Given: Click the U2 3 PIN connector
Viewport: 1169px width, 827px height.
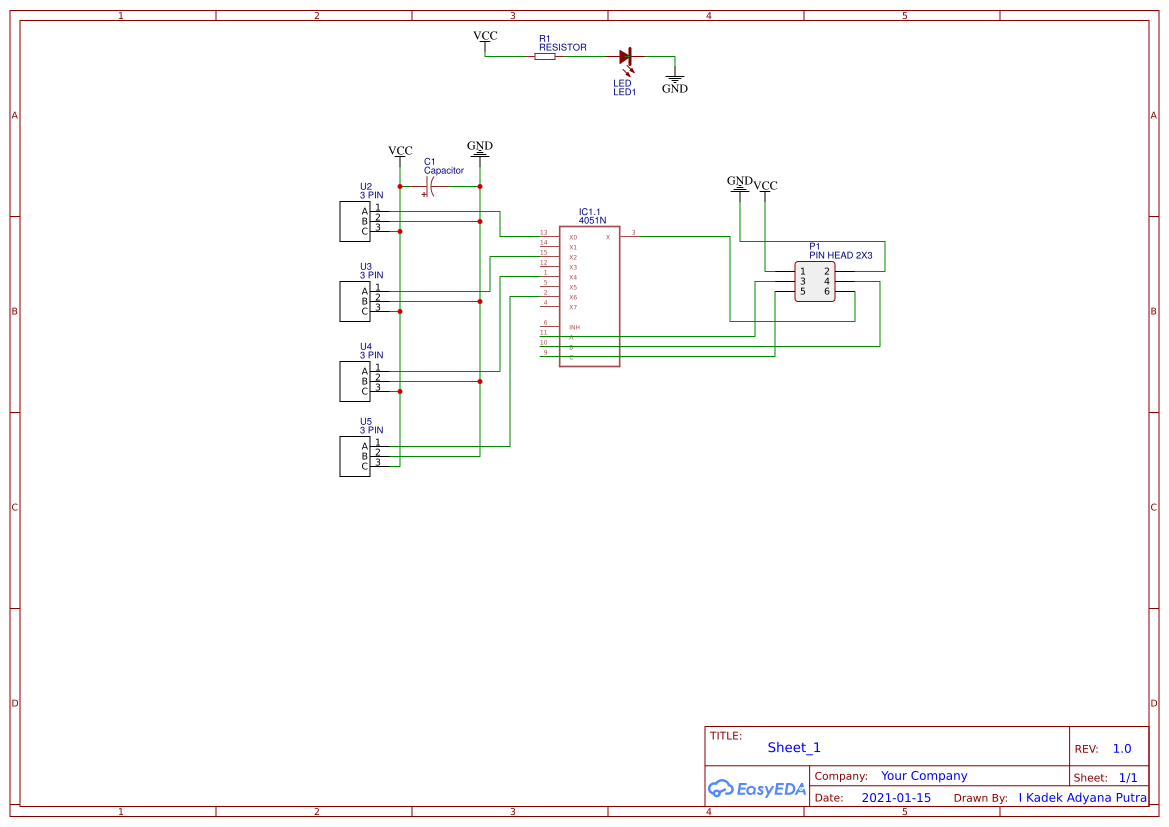Looking at the screenshot, I should coord(354,222).
